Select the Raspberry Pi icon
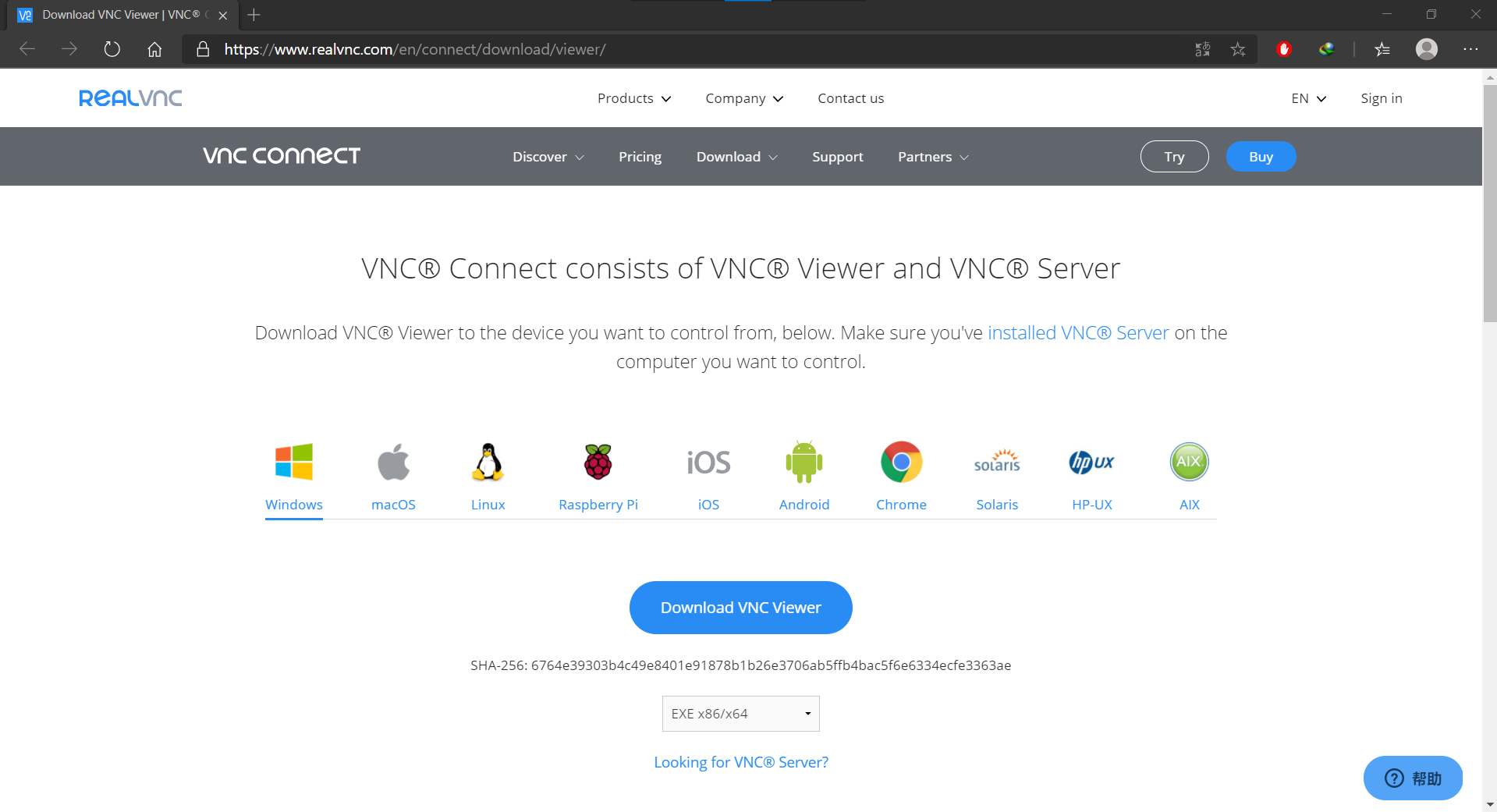The height and width of the screenshot is (812, 1497). coord(598,462)
